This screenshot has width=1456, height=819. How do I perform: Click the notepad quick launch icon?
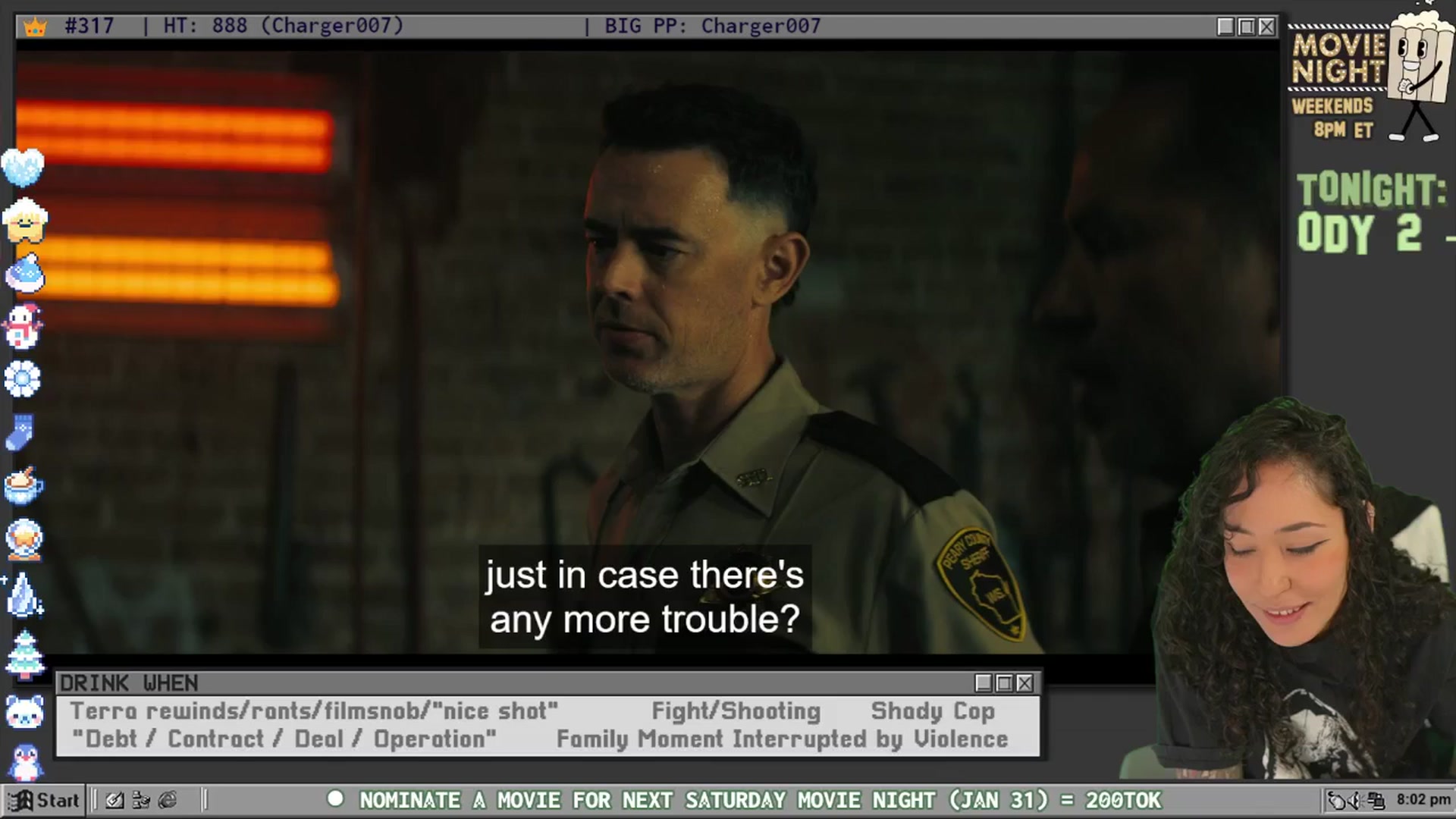115,800
